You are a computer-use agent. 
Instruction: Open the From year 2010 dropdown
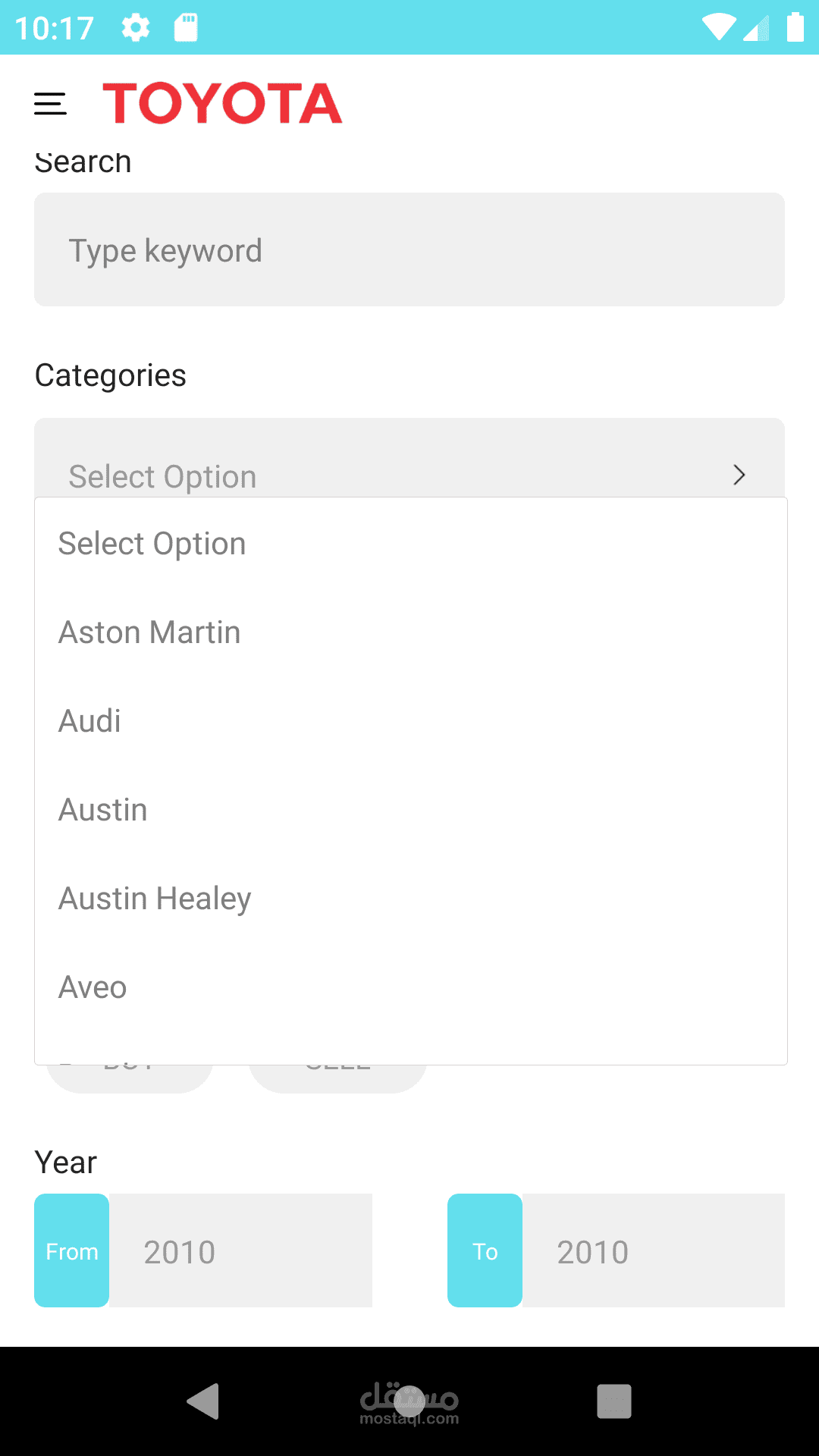click(x=240, y=1250)
